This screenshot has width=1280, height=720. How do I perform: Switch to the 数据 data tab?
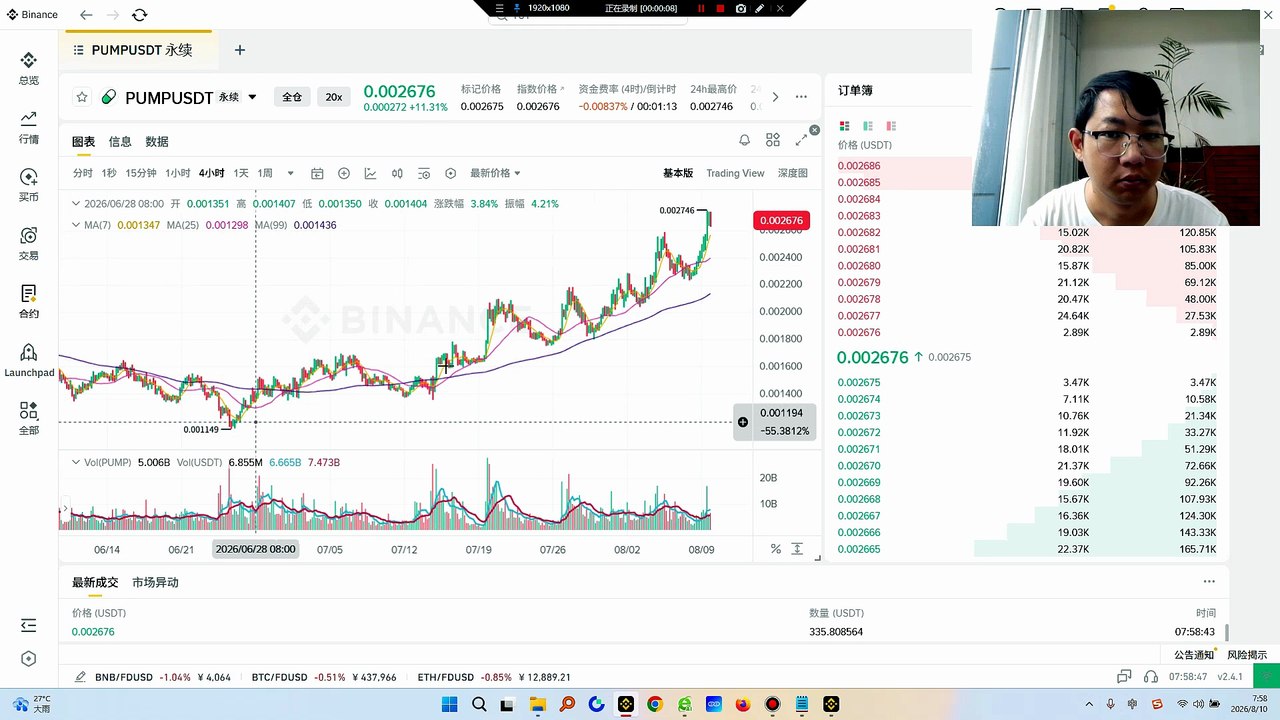click(157, 142)
